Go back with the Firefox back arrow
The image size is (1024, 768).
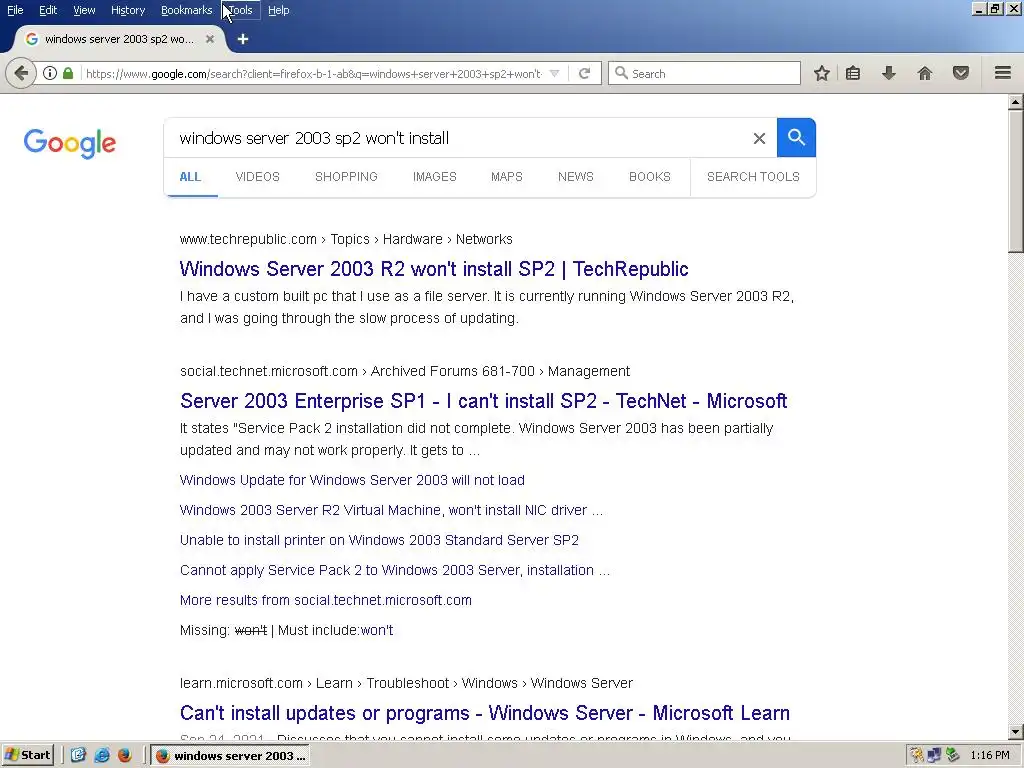click(21, 73)
